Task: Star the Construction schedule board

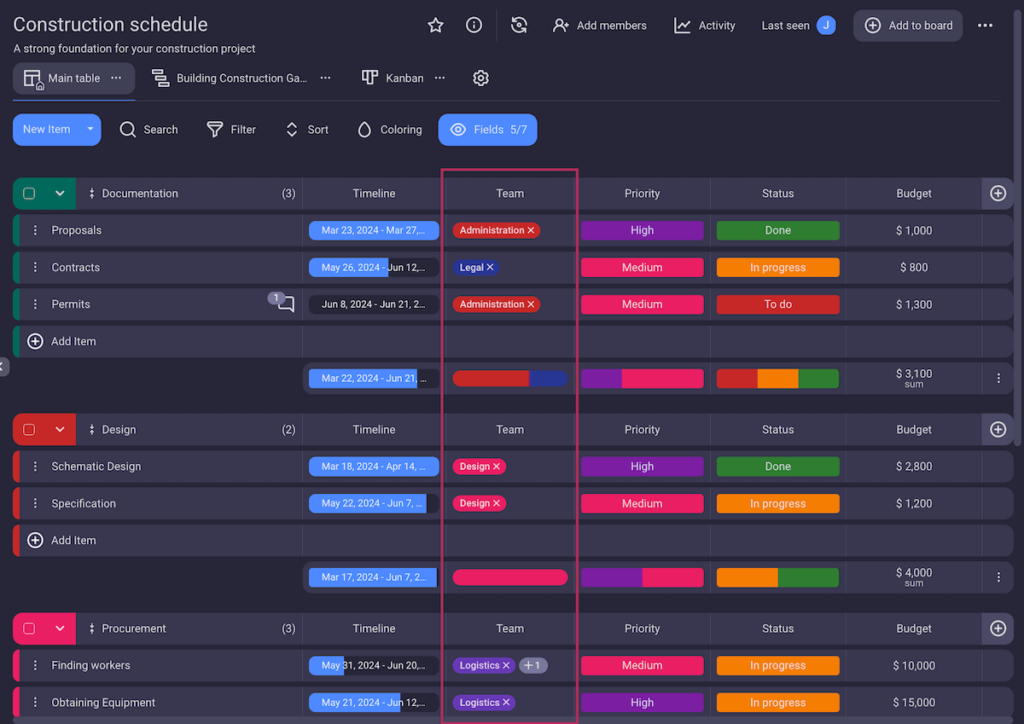Action: [x=435, y=25]
